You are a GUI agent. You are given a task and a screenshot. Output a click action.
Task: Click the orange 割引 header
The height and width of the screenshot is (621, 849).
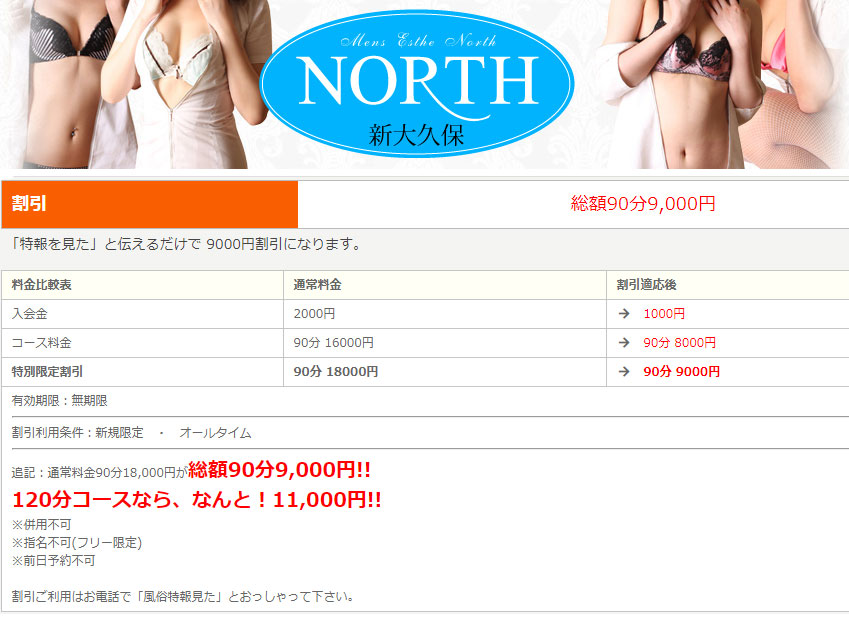point(149,204)
